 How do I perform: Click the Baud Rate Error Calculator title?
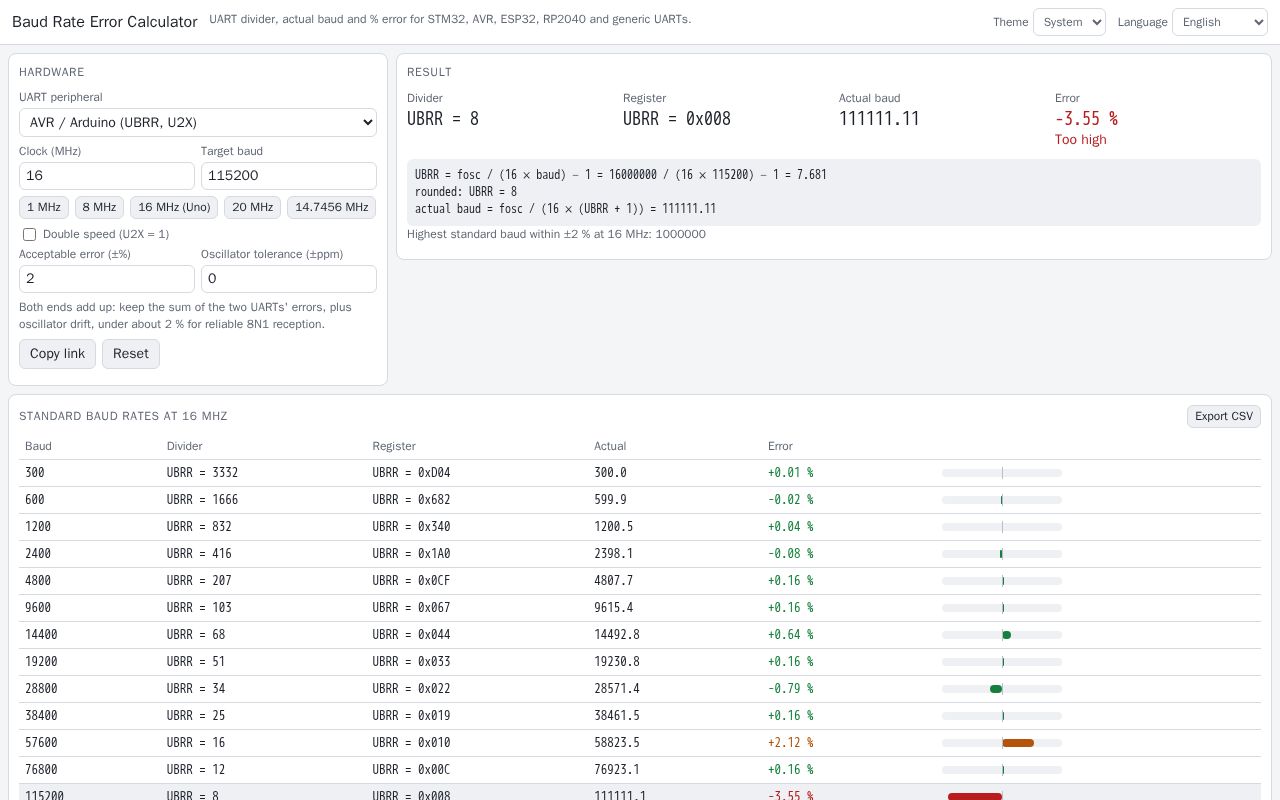(x=105, y=22)
